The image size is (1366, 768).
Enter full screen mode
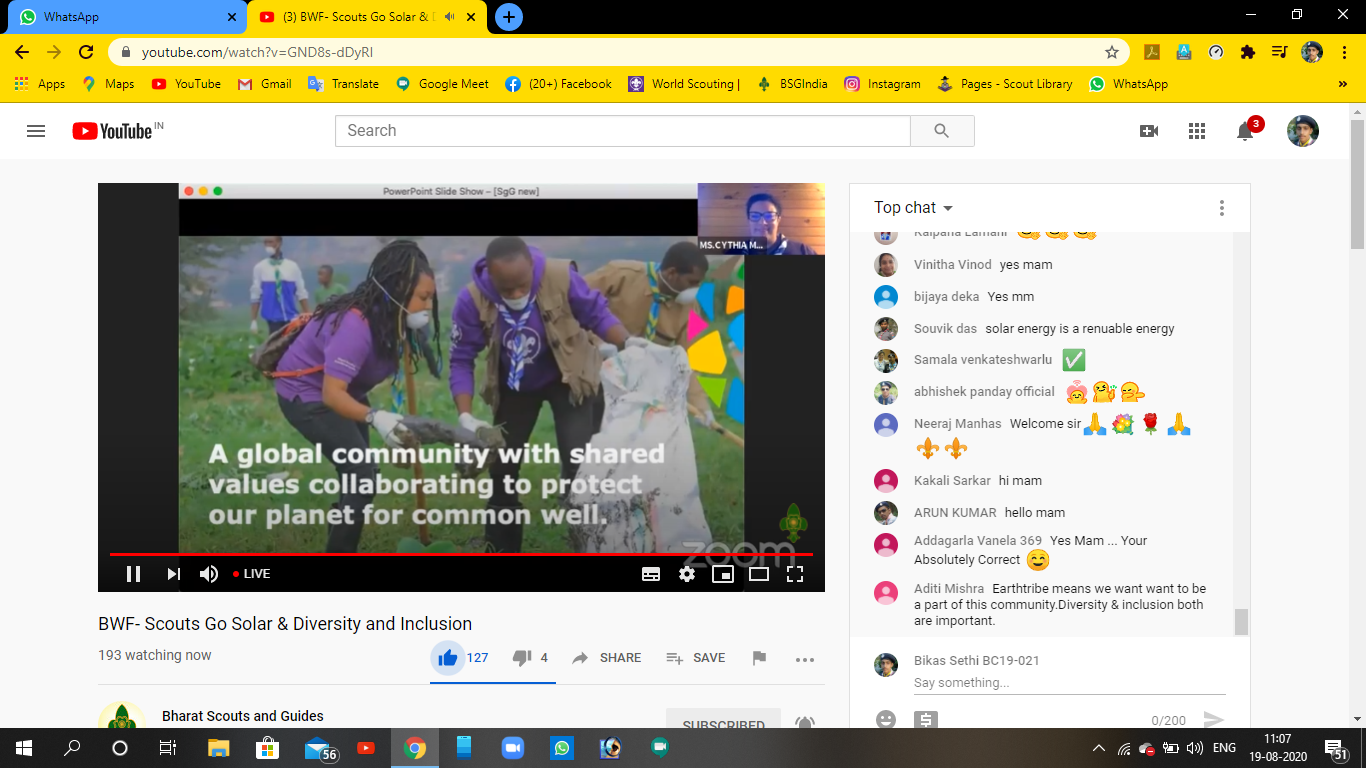click(795, 574)
